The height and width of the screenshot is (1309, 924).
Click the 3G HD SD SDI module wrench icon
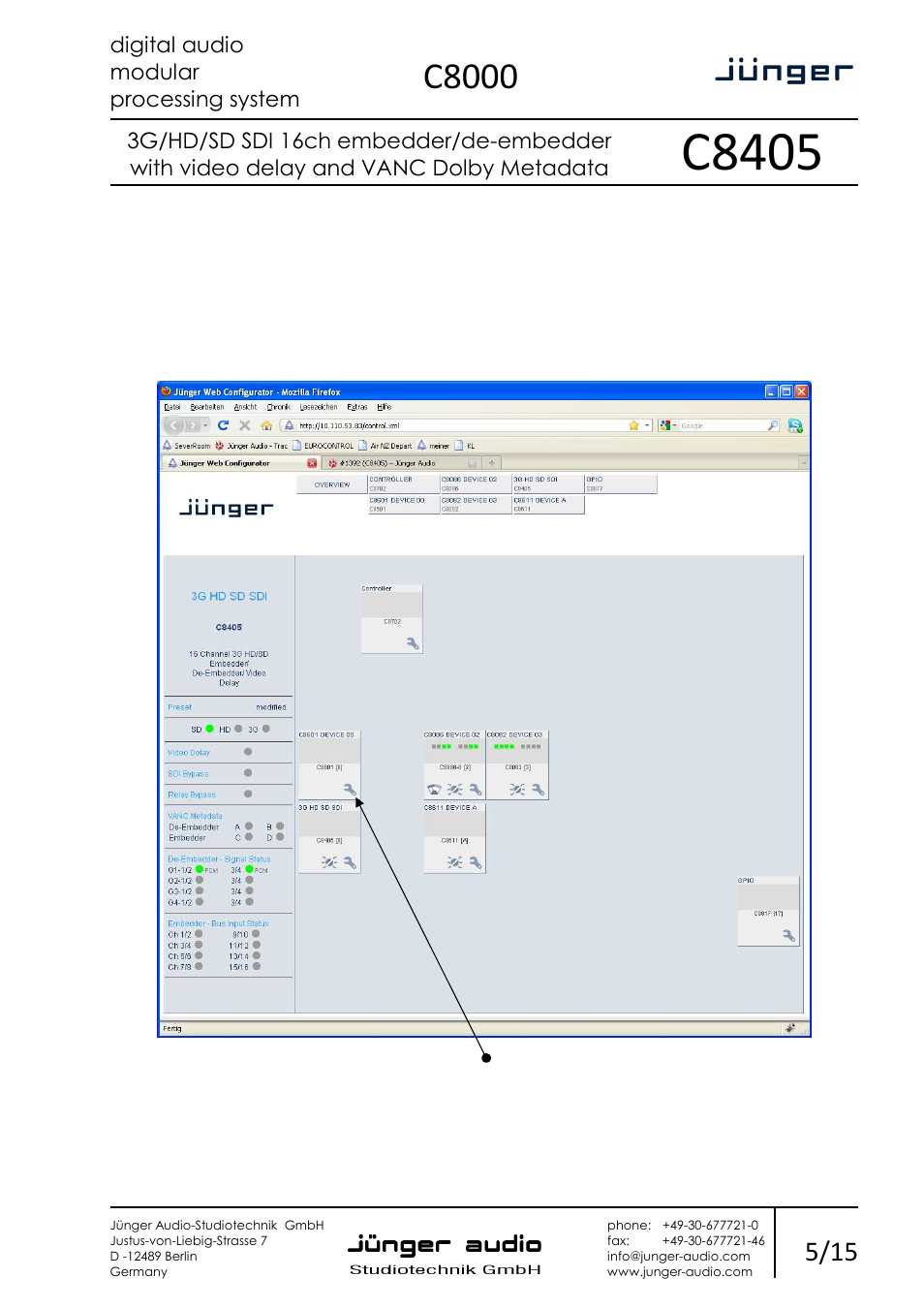350,862
